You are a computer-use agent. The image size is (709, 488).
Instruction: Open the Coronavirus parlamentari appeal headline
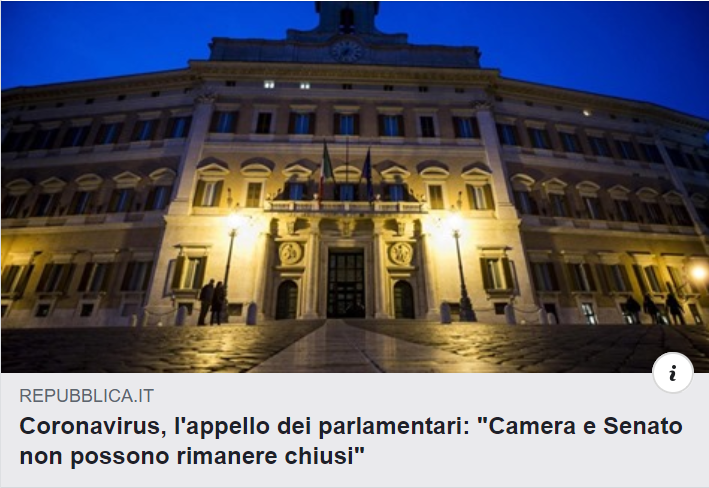click(x=351, y=441)
